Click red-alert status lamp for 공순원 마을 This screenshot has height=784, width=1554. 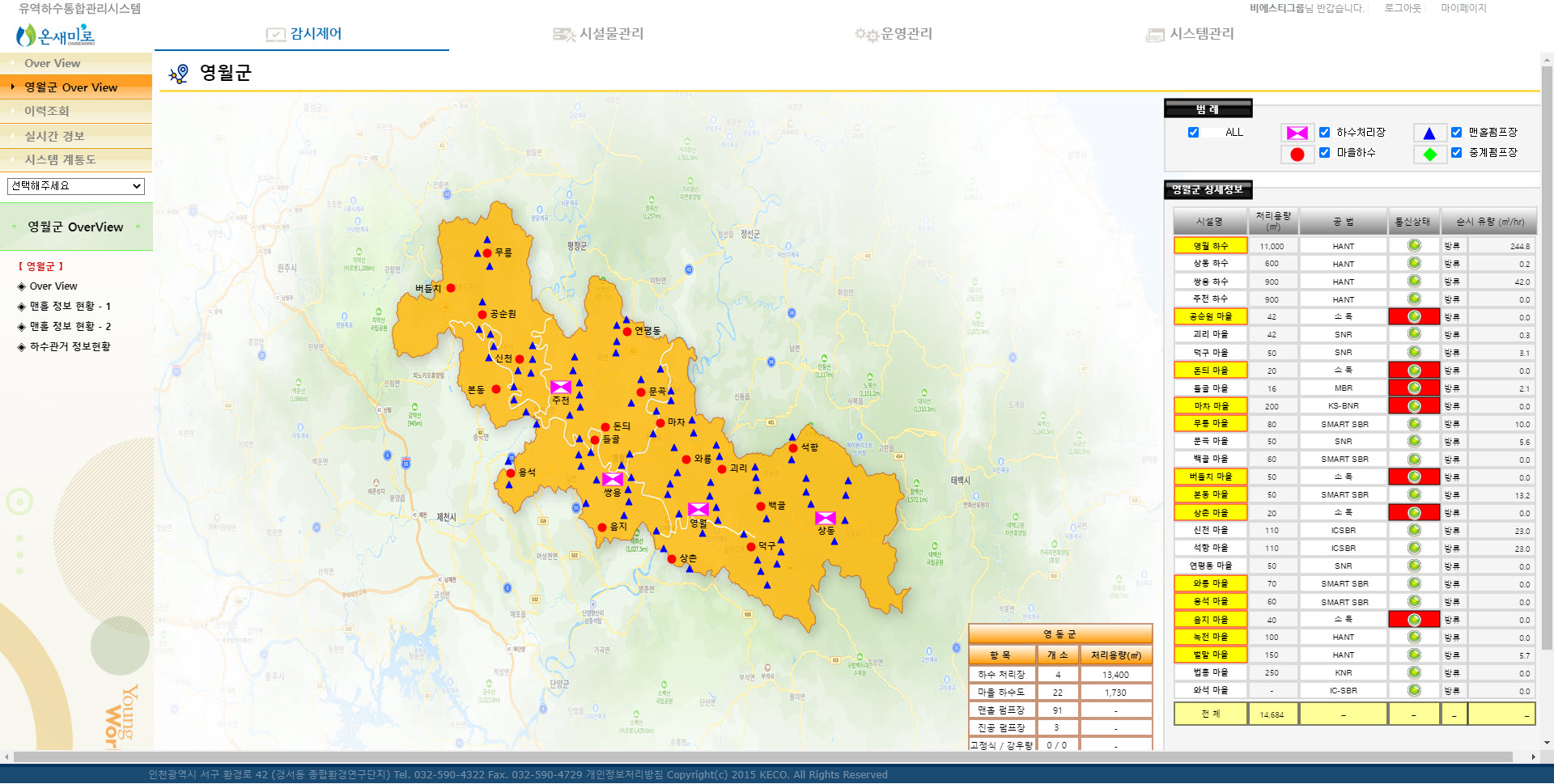point(1414,316)
